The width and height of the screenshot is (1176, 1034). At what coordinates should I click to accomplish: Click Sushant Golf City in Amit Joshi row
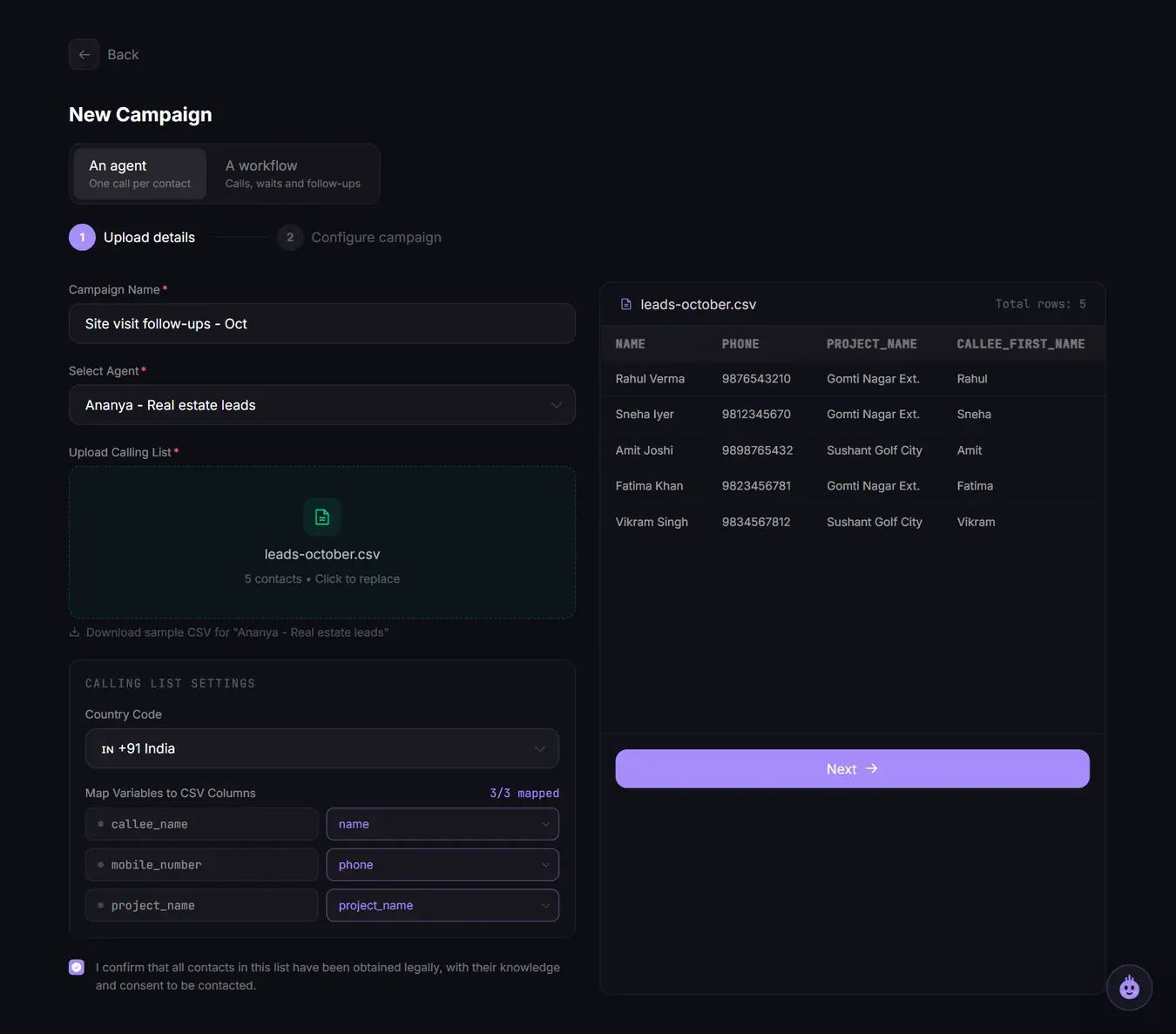click(x=875, y=450)
